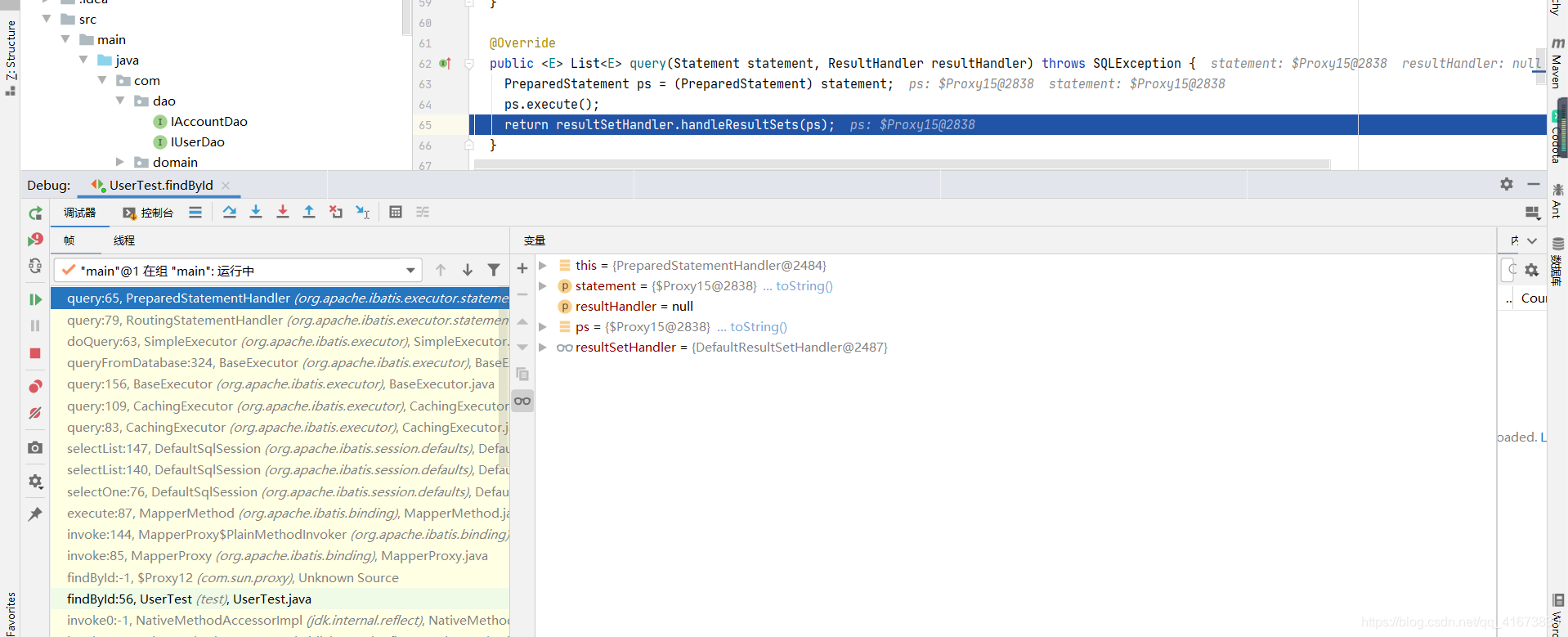
Task: Add a new watch with plus icon
Action: 522,268
